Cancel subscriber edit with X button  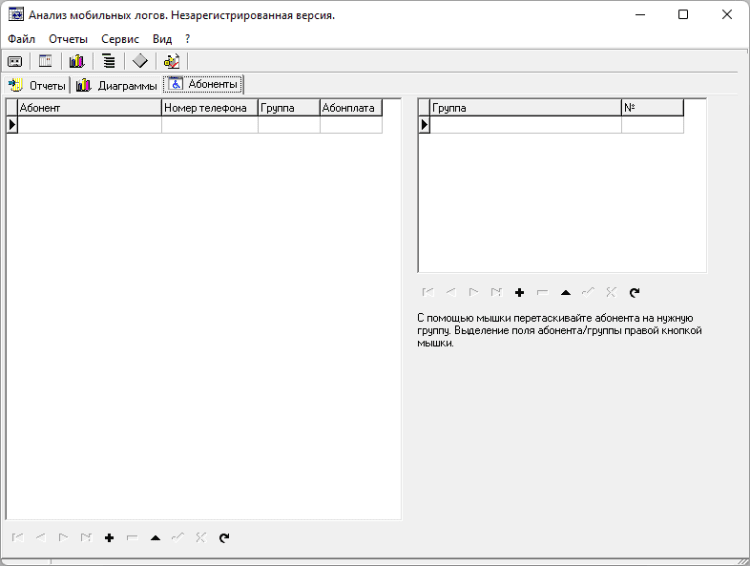point(201,538)
